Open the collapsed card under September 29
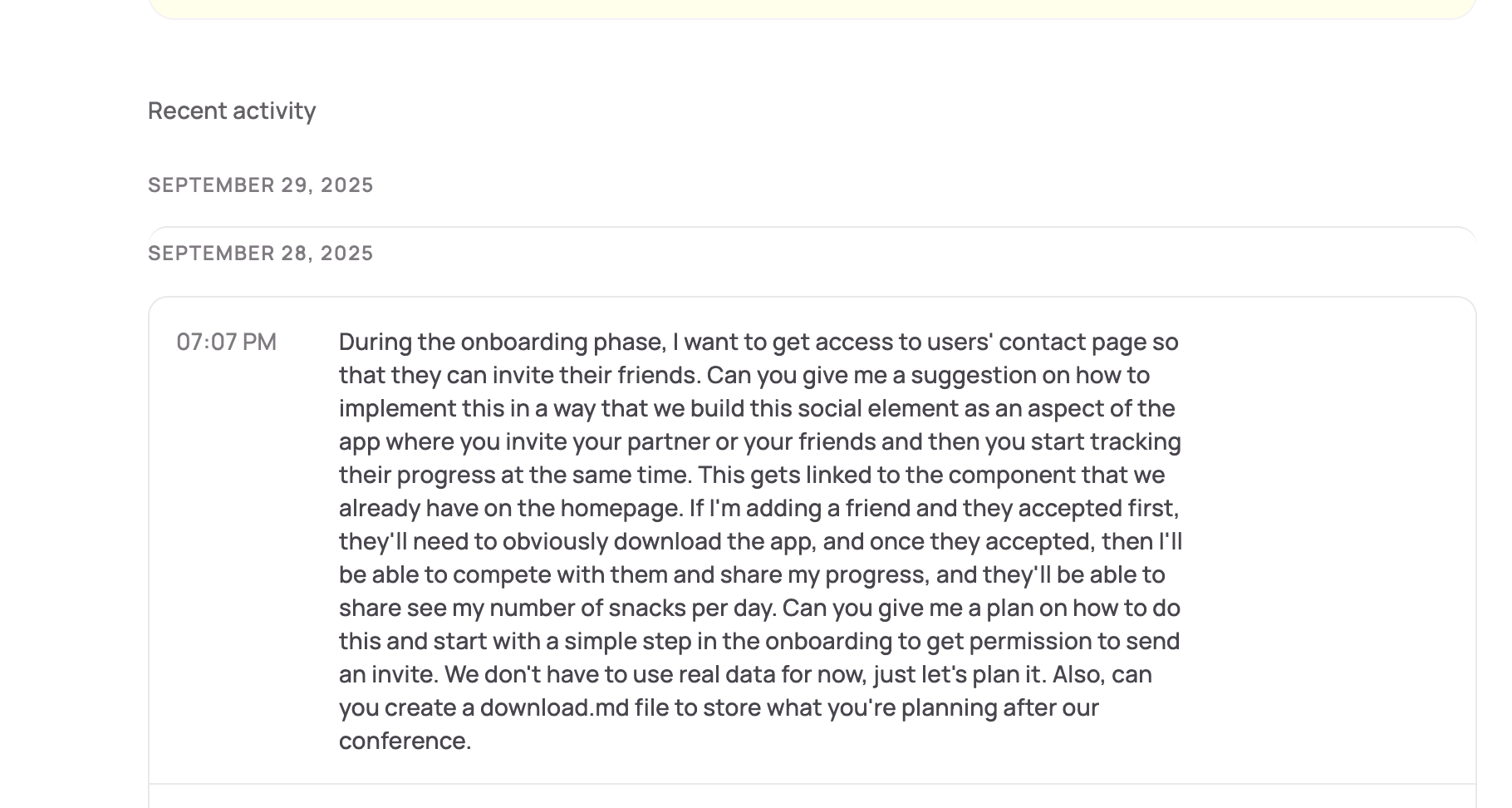This screenshot has width=1512, height=808. pos(811,233)
